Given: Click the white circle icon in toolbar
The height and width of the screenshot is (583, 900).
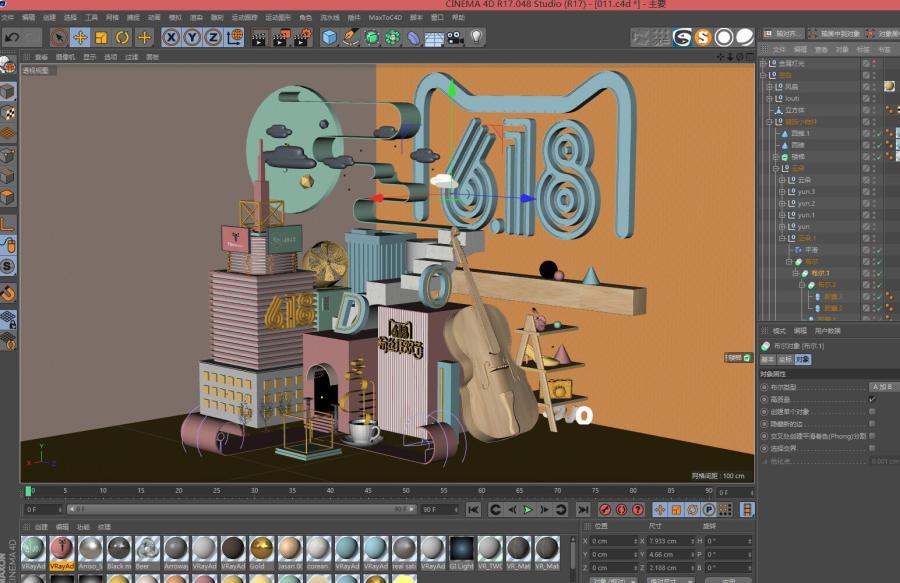Looking at the screenshot, I should [x=724, y=38].
